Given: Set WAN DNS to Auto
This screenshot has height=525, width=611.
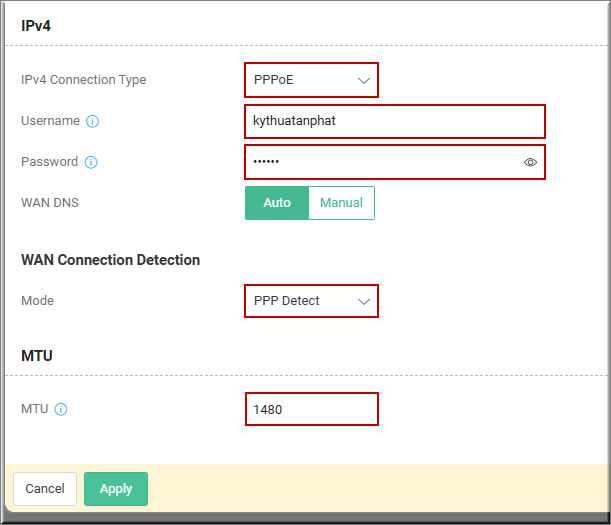Looking at the screenshot, I should [277, 203].
